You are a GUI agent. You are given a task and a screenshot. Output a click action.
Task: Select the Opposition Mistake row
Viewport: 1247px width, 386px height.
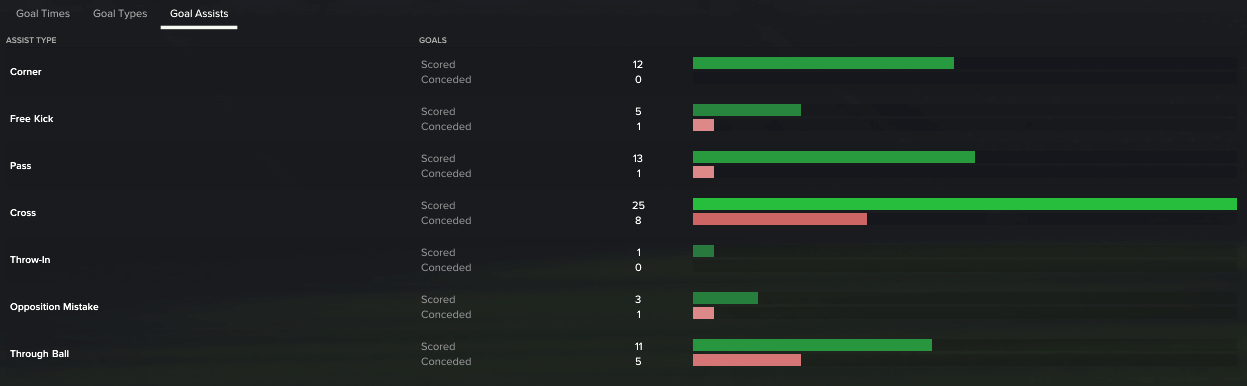(623, 307)
